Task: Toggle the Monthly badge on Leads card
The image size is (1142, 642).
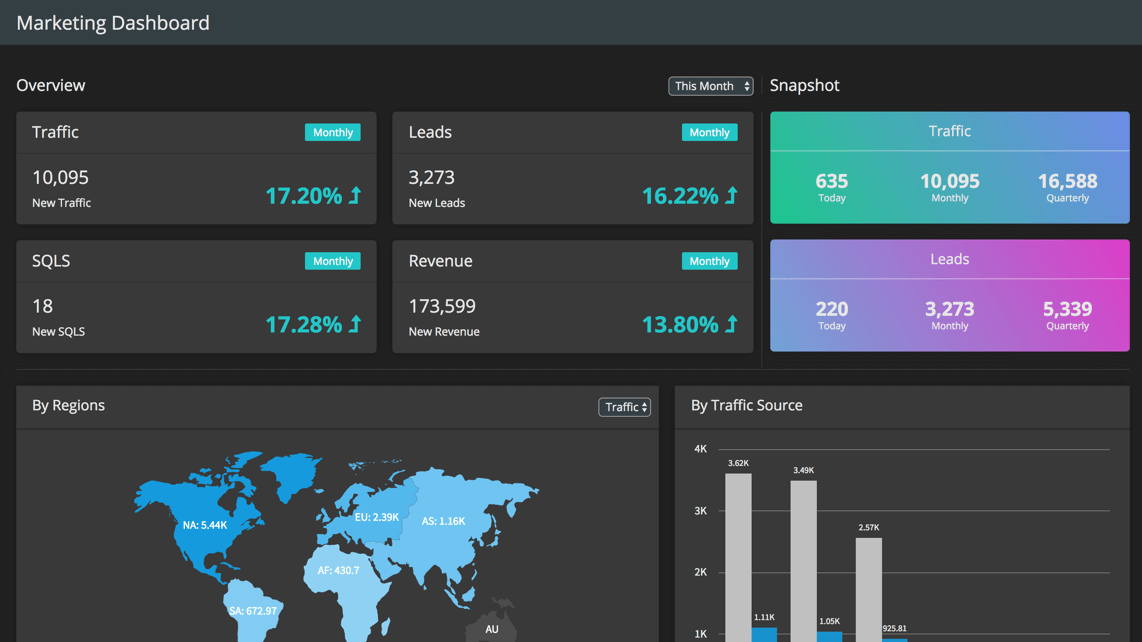Action: click(709, 132)
